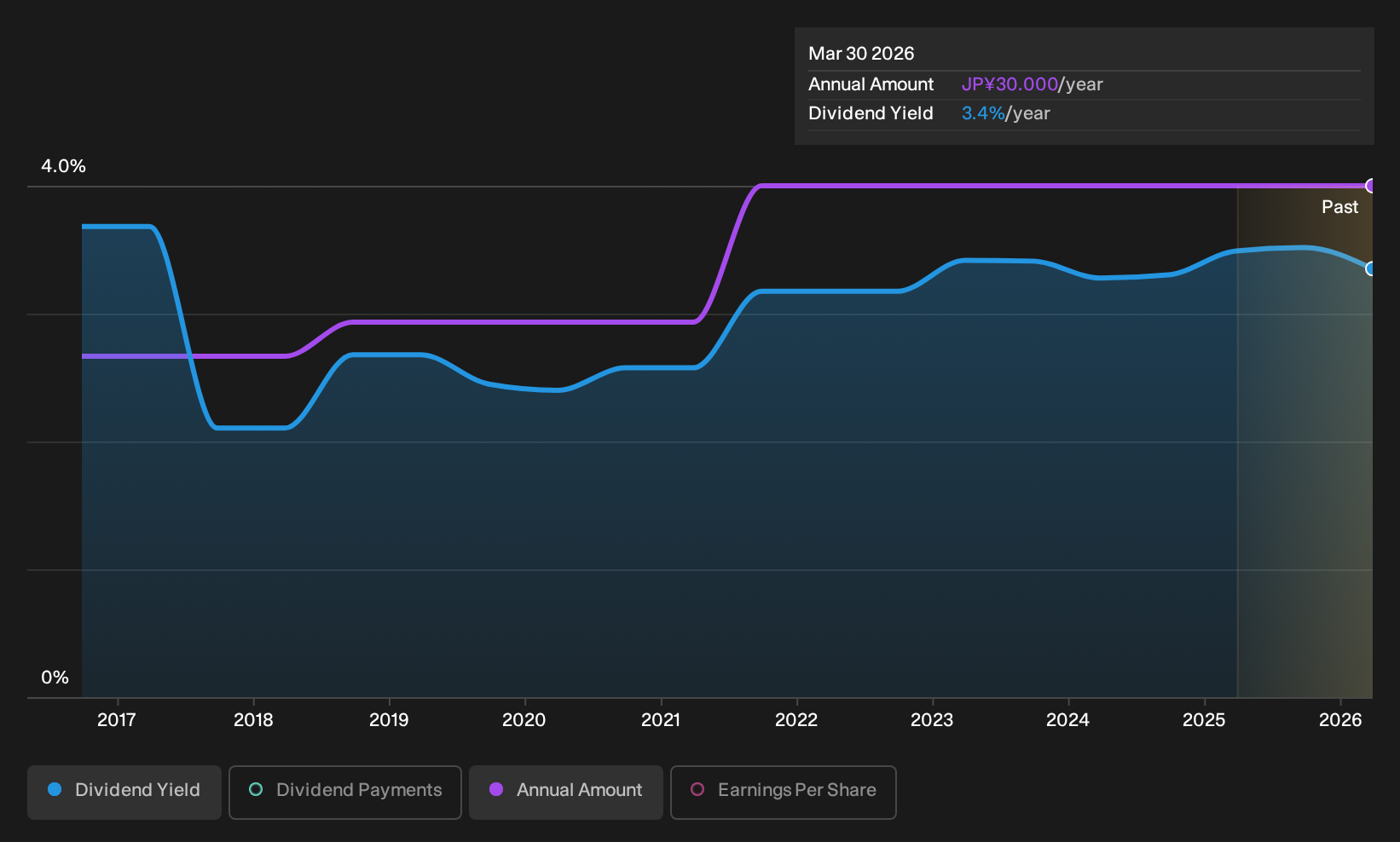This screenshot has height=842, width=1400.
Task: Click the blue Dividend Yield endpoint marker
Action: tap(1371, 268)
